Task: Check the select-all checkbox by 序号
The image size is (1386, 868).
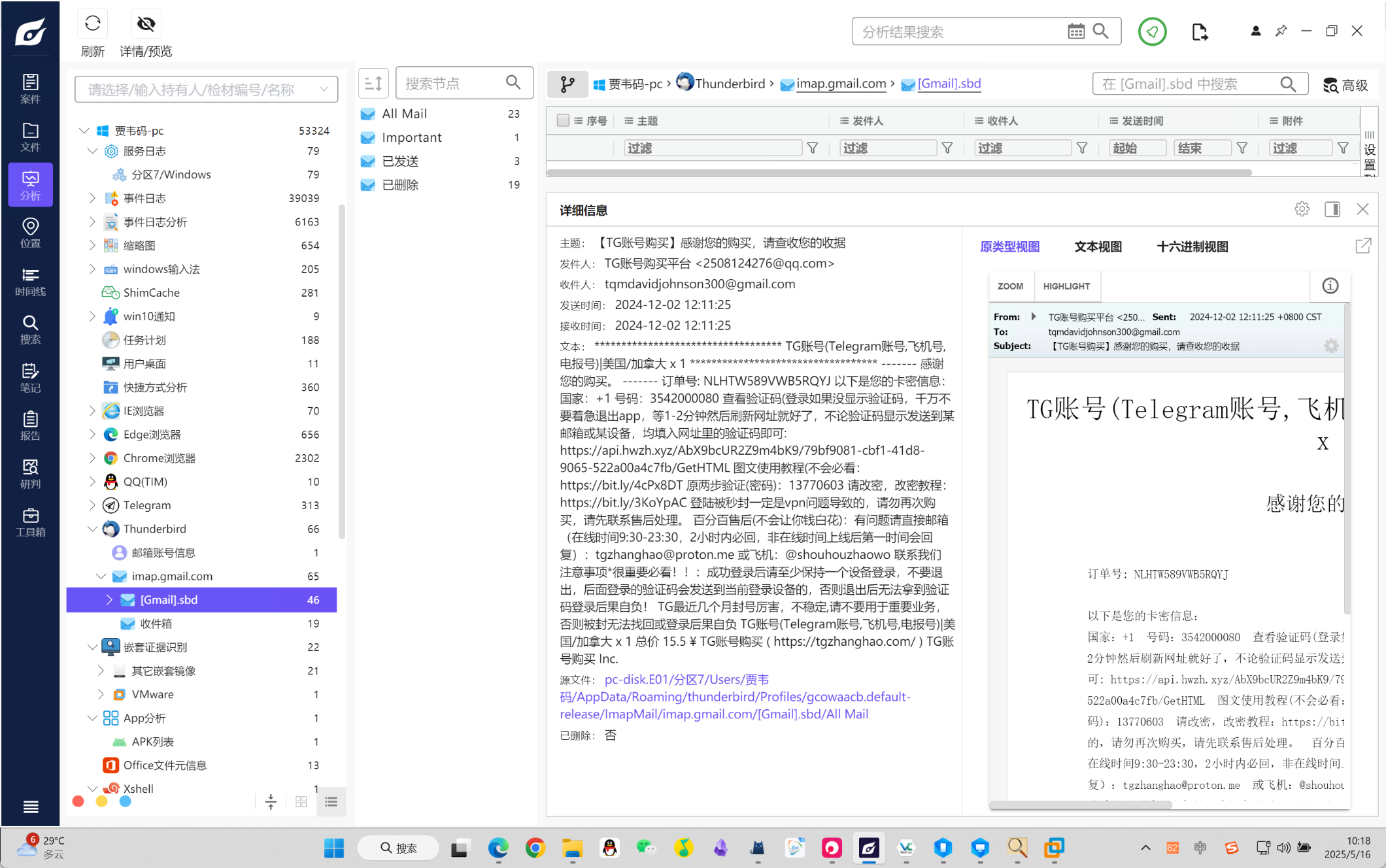Action: pos(562,121)
